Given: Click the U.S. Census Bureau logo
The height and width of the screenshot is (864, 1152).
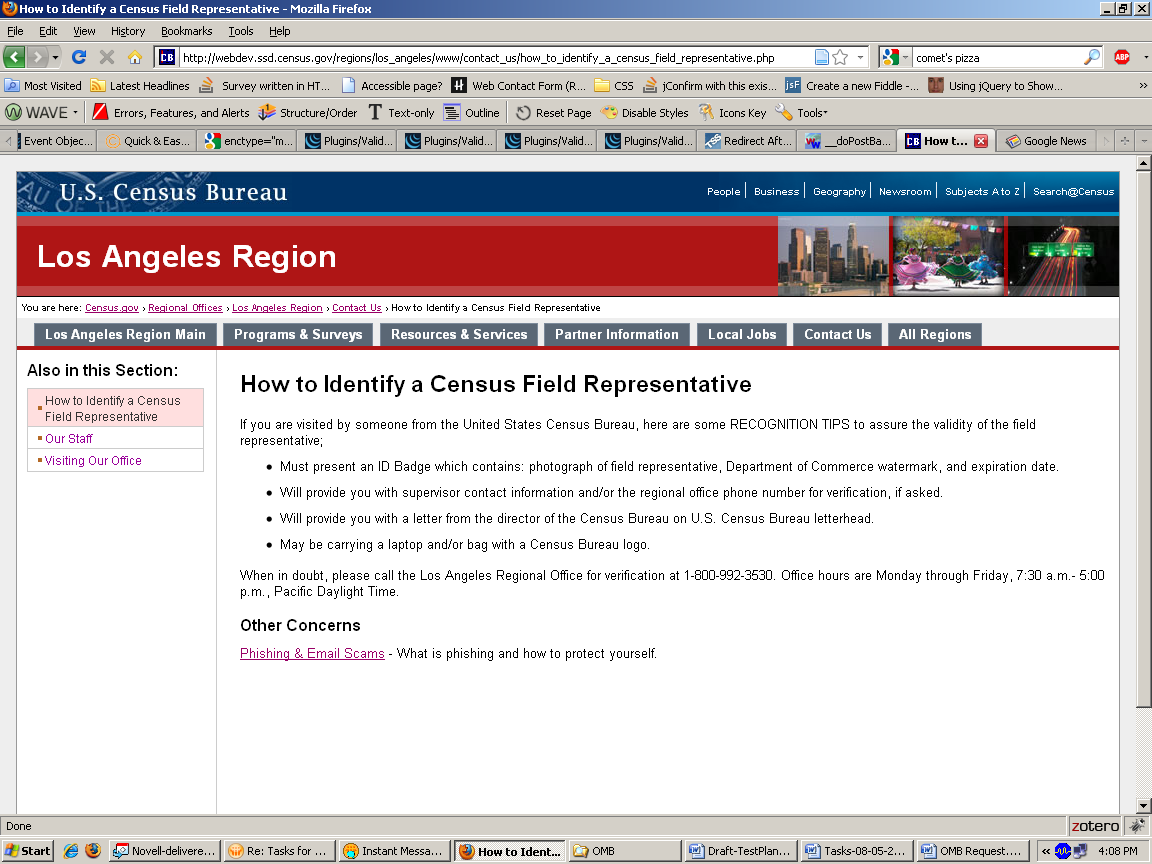Looking at the screenshot, I should click(173, 192).
